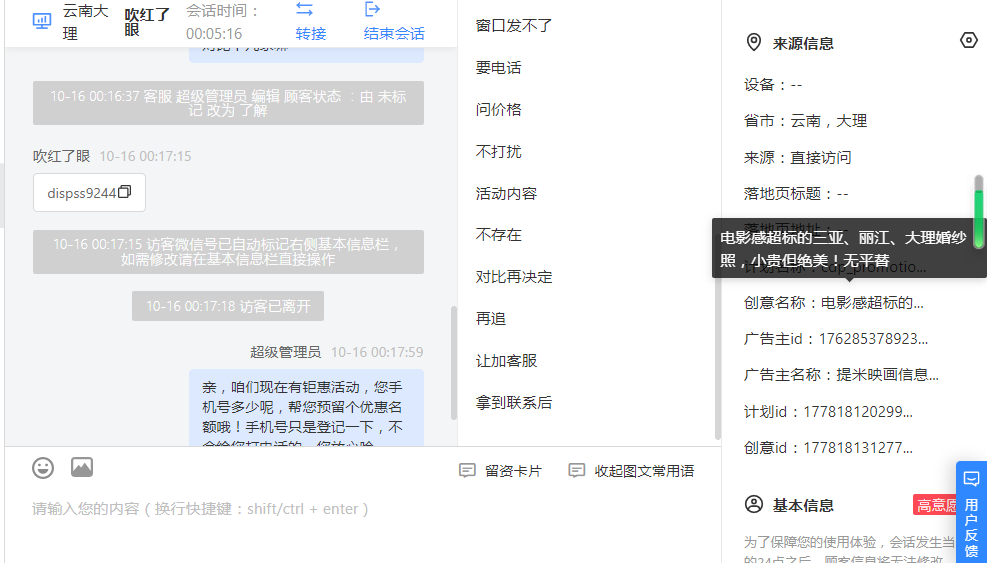
Task: End the session via 结束会话
Action: coord(394,33)
